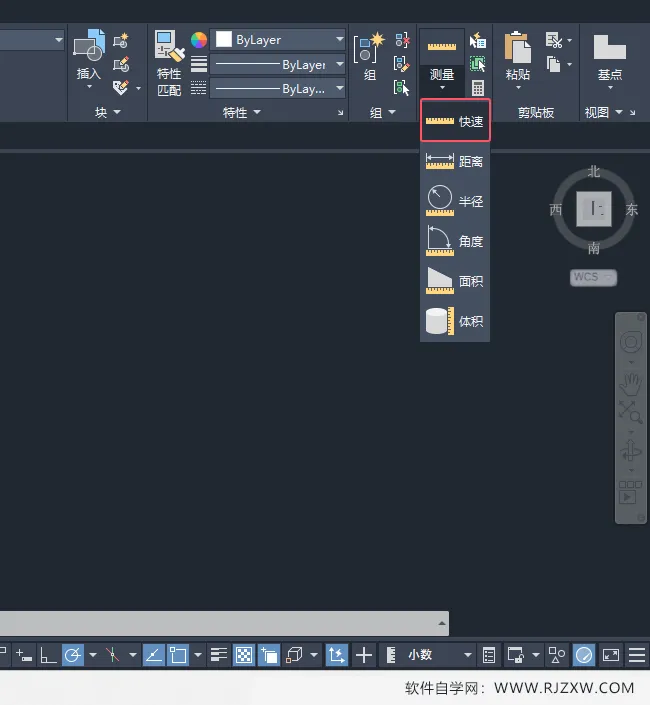
Task: Select 快速 in the measure menu
Action: point(455,121)
